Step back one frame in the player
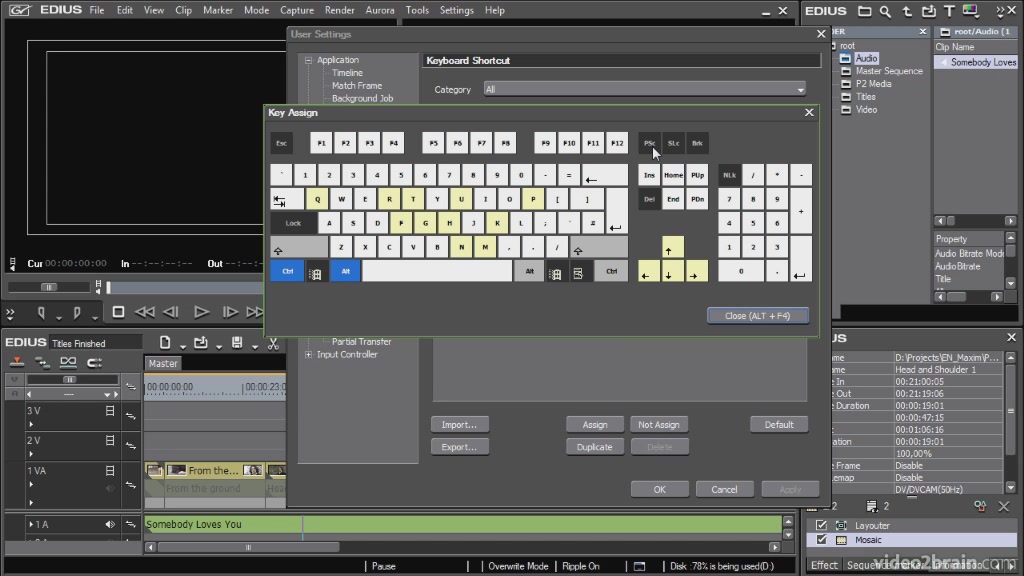This screenshot has width=1024, height=576. (x=171, y=312)
